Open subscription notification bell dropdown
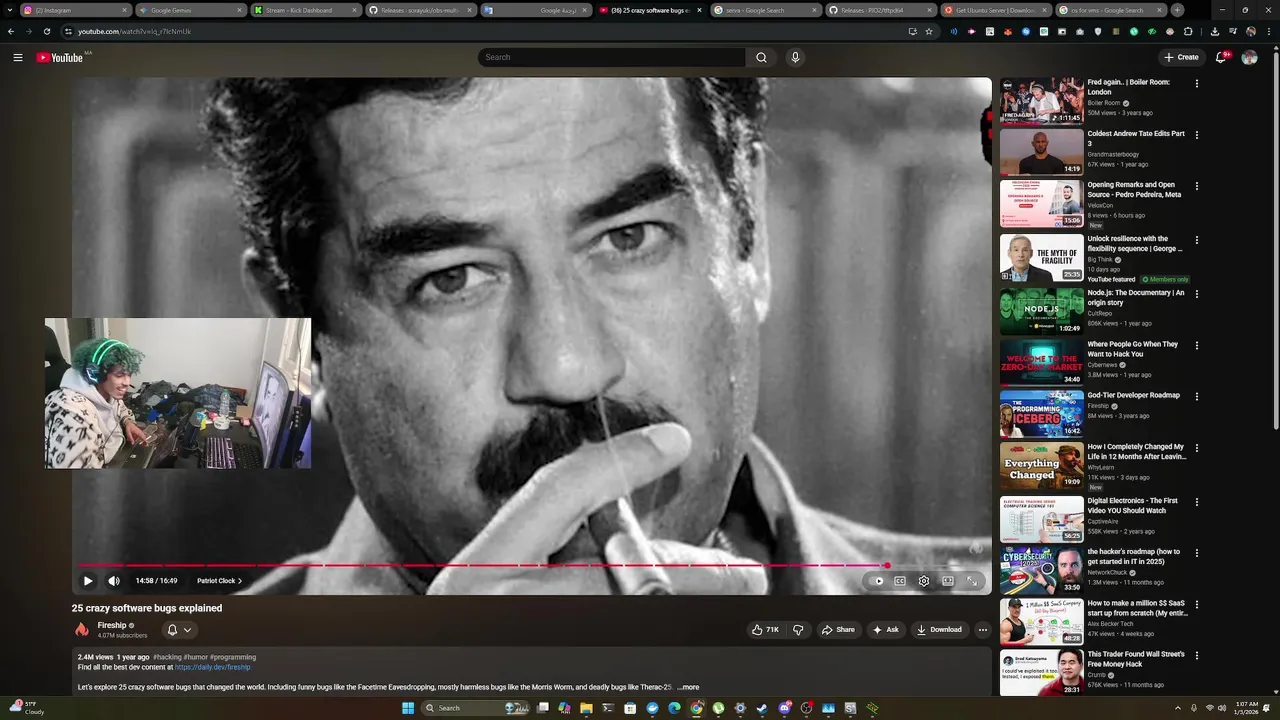 (x=179, y=630)
